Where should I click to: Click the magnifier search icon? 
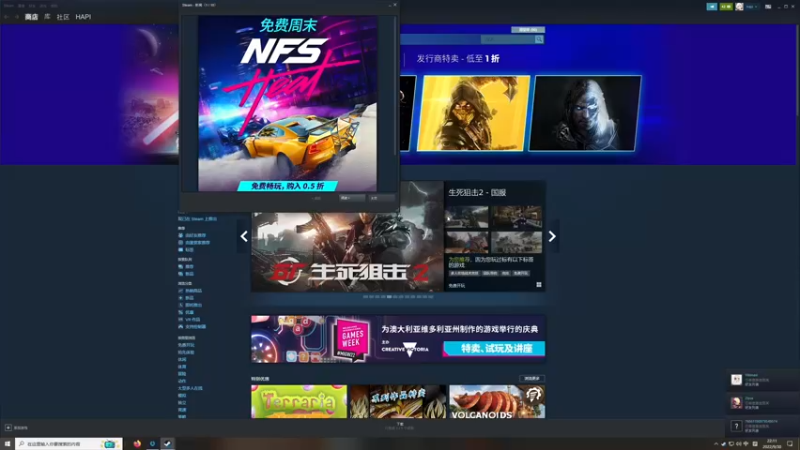(x=539, y=39)
